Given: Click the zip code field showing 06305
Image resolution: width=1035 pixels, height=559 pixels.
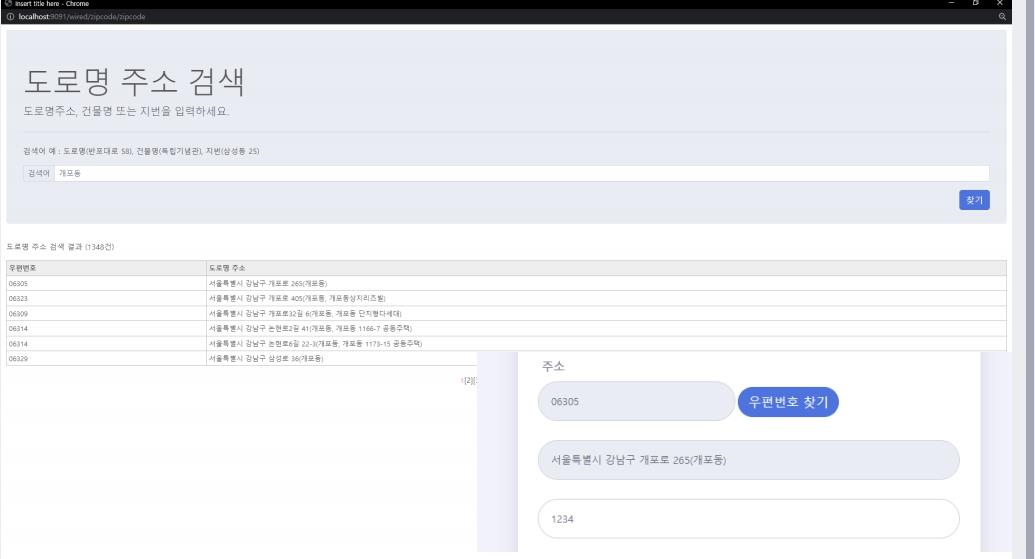Looking at the screenshot, I should click(x=635, y=401).
